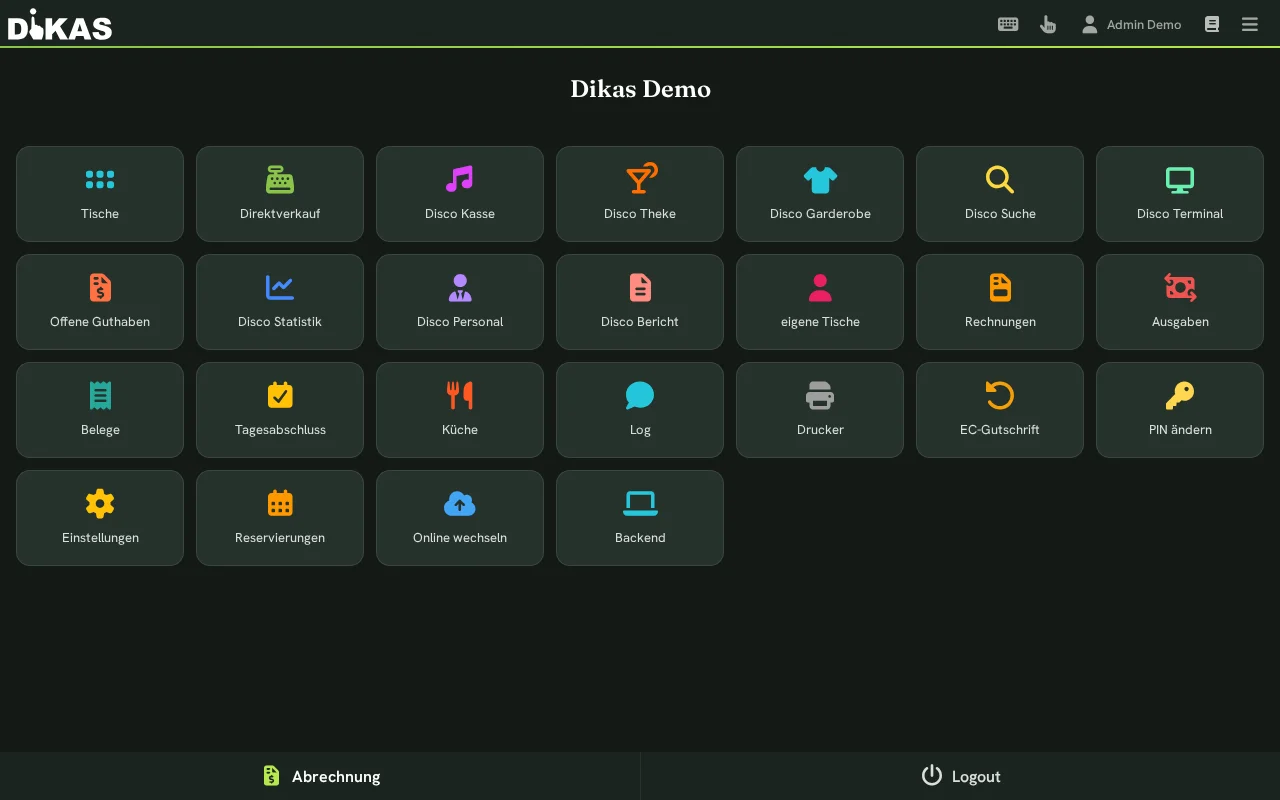The image size is (1280, 800).
Task: Click the DIKAS logo in header
Action: pyautogui.click(x=60, y=24)
